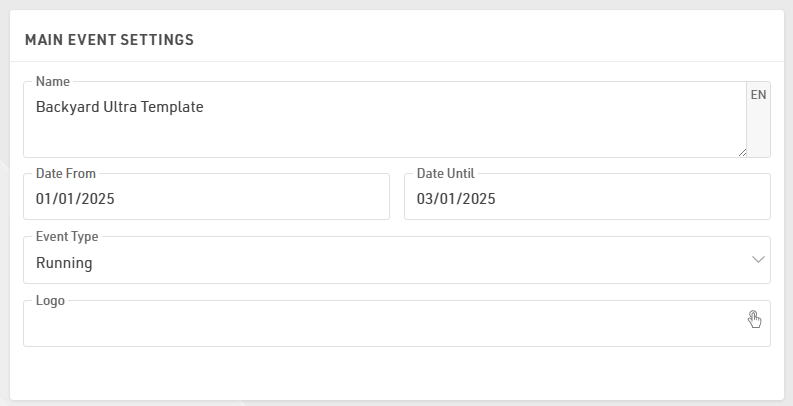Screen dimensions: 793x406
Task: Click the hand icon in Logo field
Action: click(755, 319)
